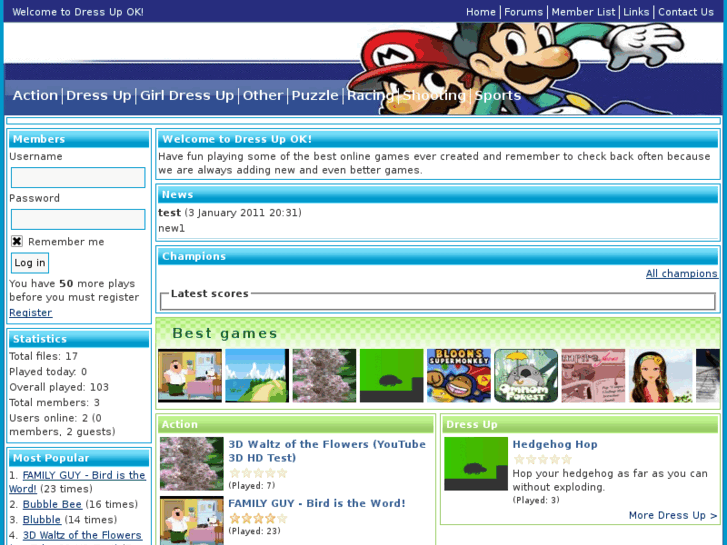Click the Username input field
This screenshot has width=727, height=545.
click(x=78, y=178)
